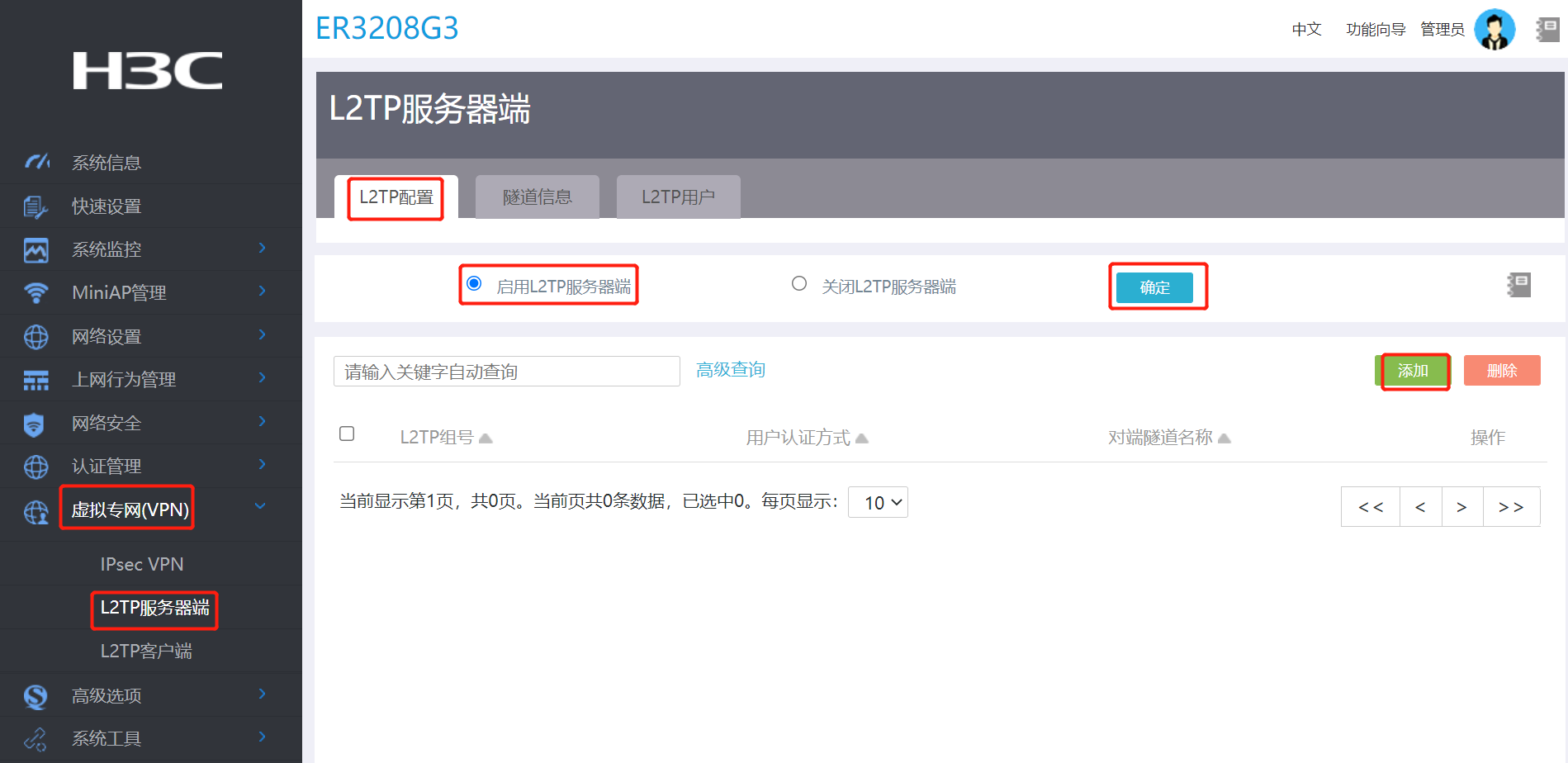1568x763 pixels.
Task: Click the red 删除 button
Action: coord(1502,371)
